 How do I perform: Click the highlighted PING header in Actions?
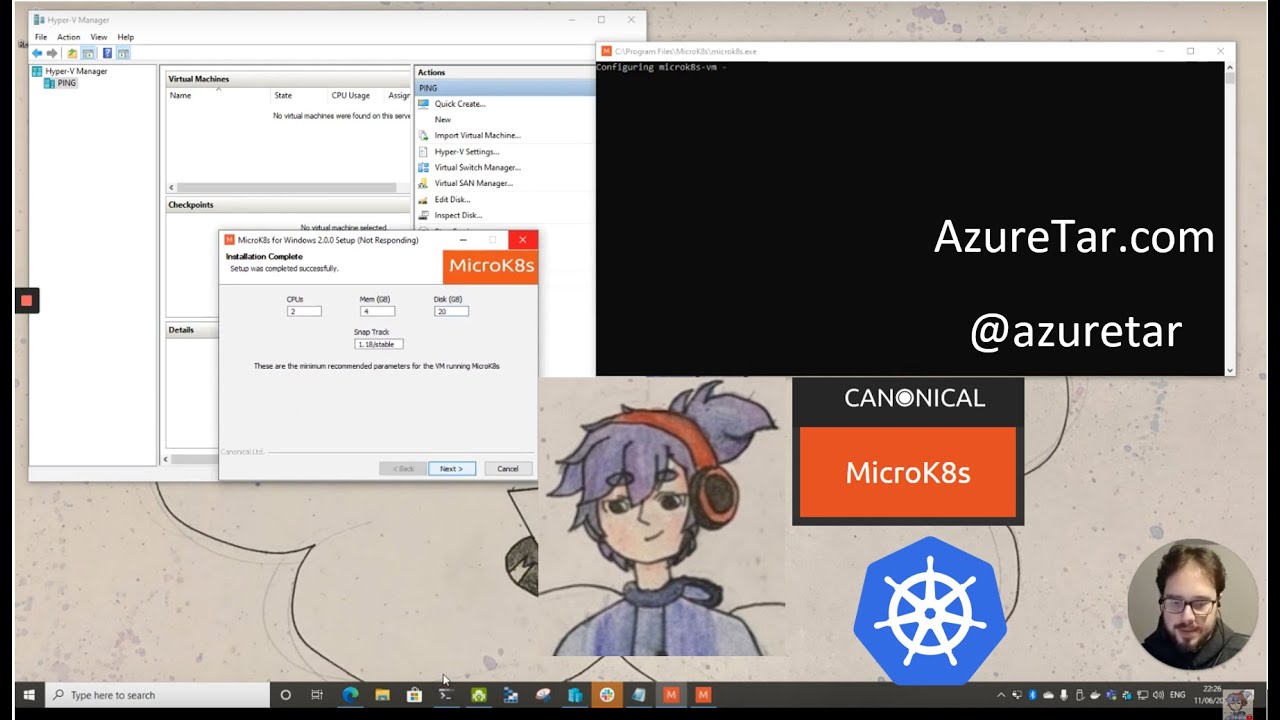(x=505, y=88)
